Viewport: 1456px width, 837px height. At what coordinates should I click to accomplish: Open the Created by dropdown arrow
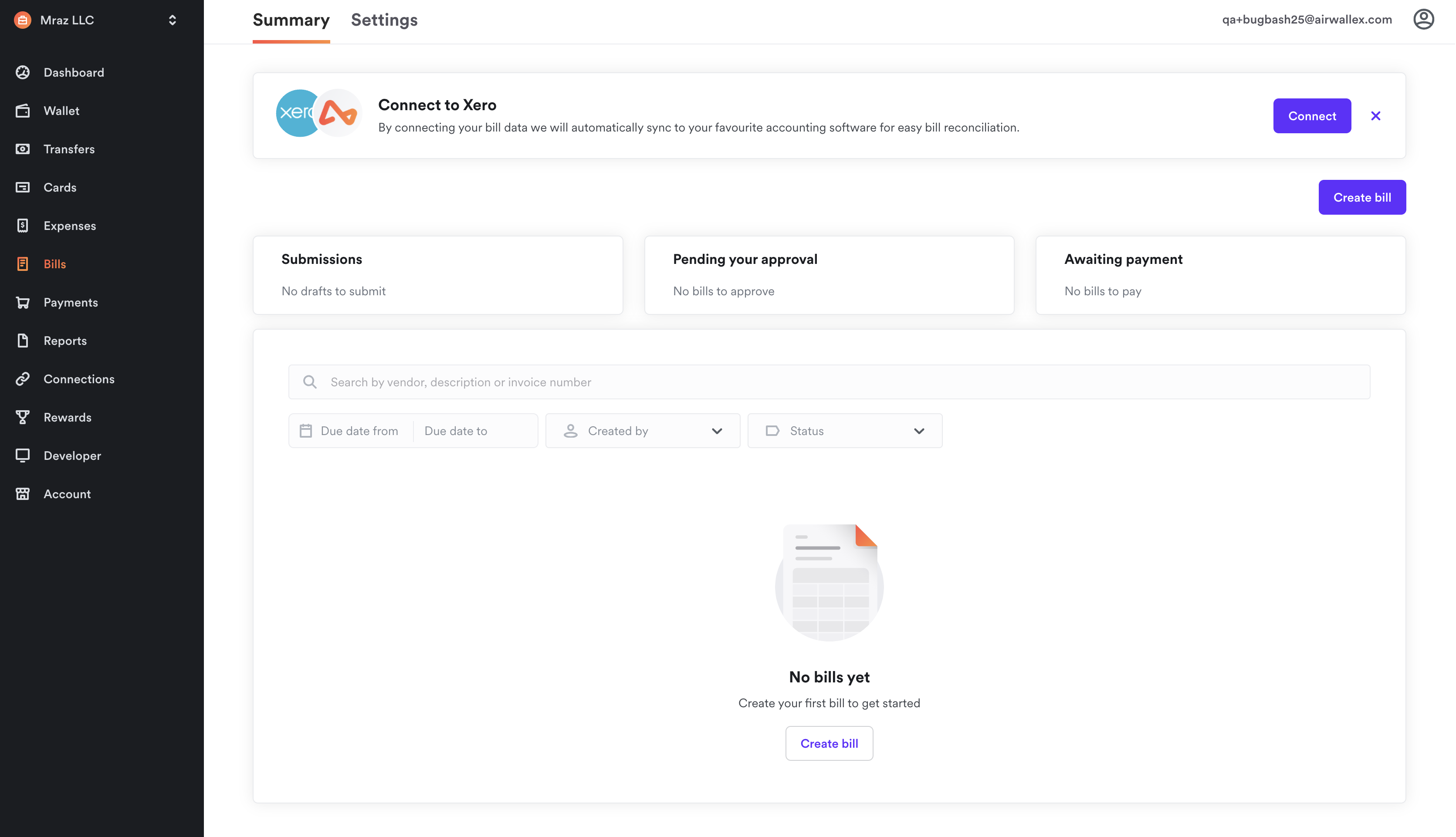click(717, 431)
